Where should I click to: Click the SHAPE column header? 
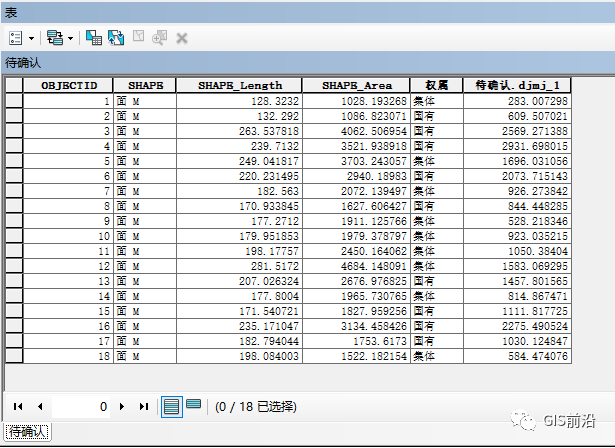pos(145,85)
